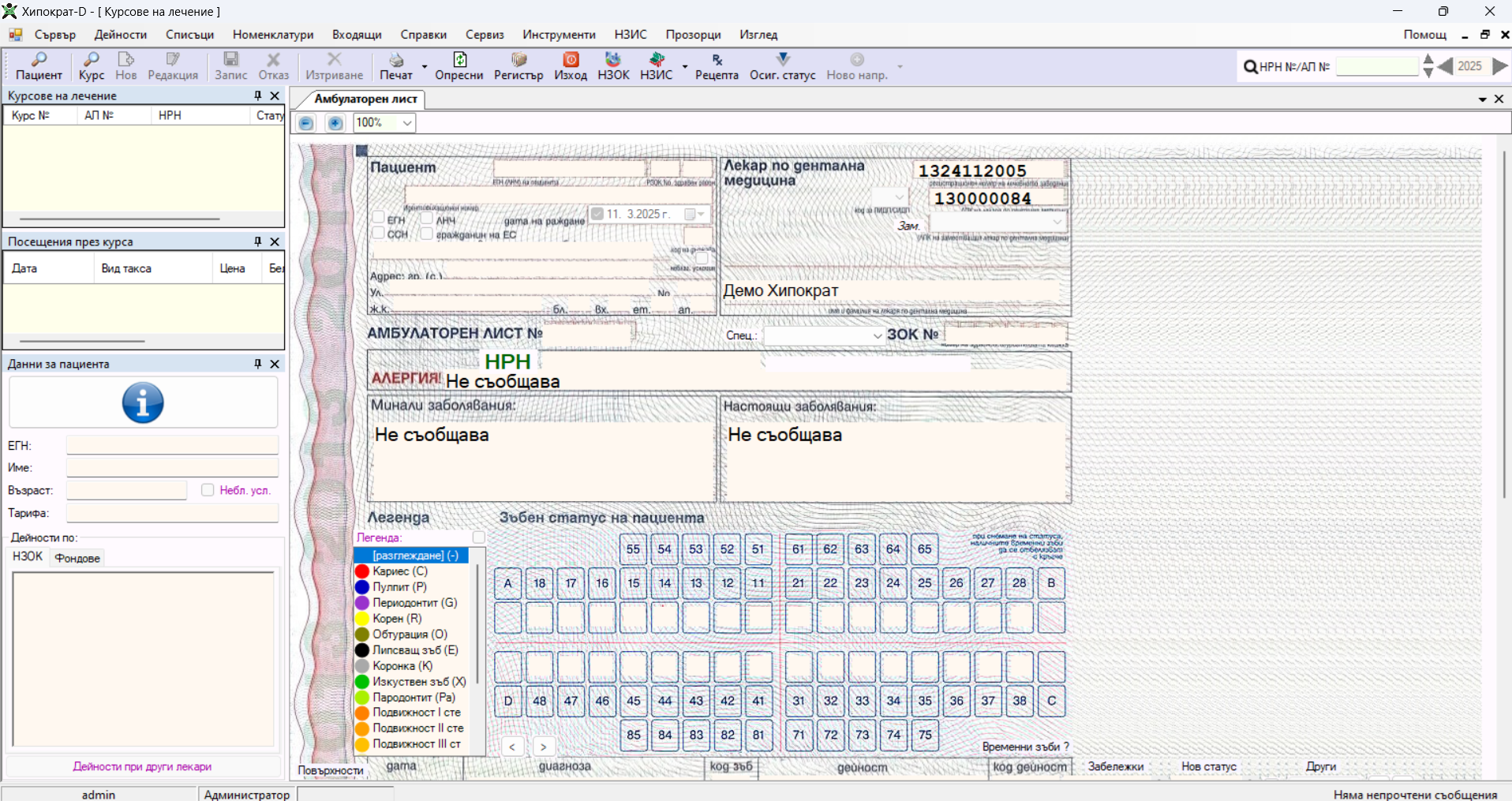Select the Амбулаторен лист tab
1512x801 pixels.
click(365, 99)
